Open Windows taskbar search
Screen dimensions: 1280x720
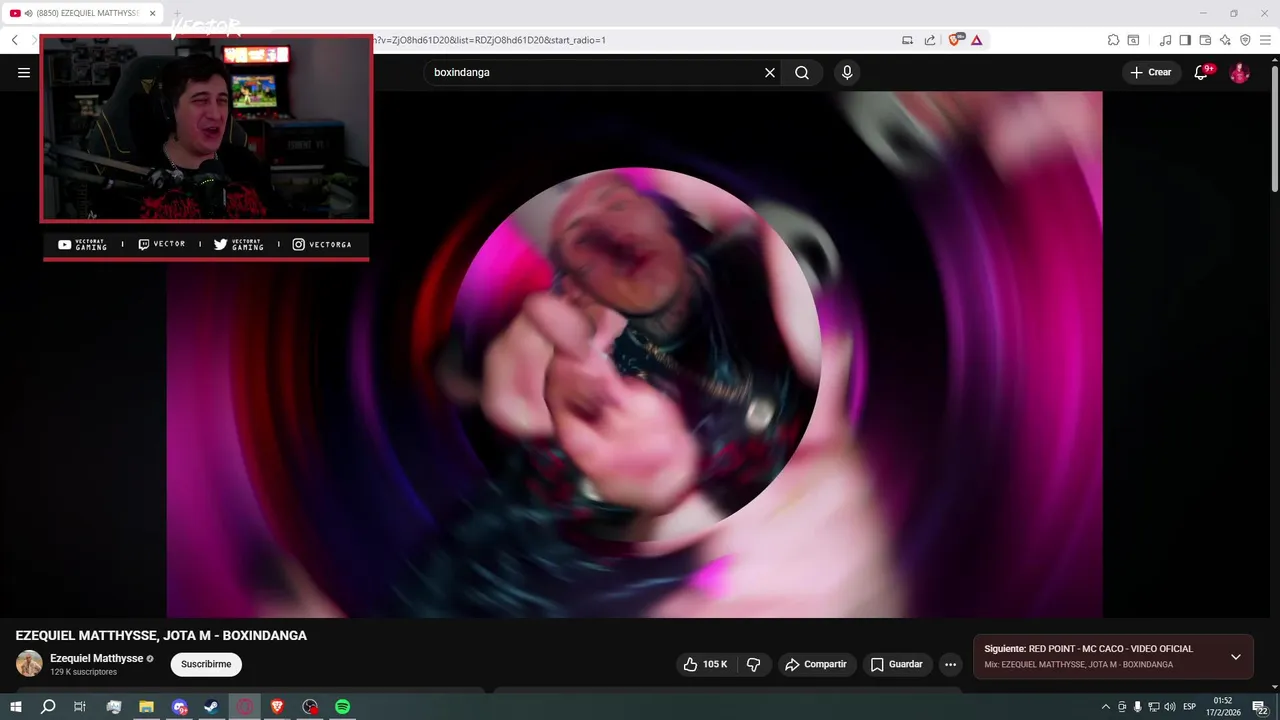coord(48,707)
